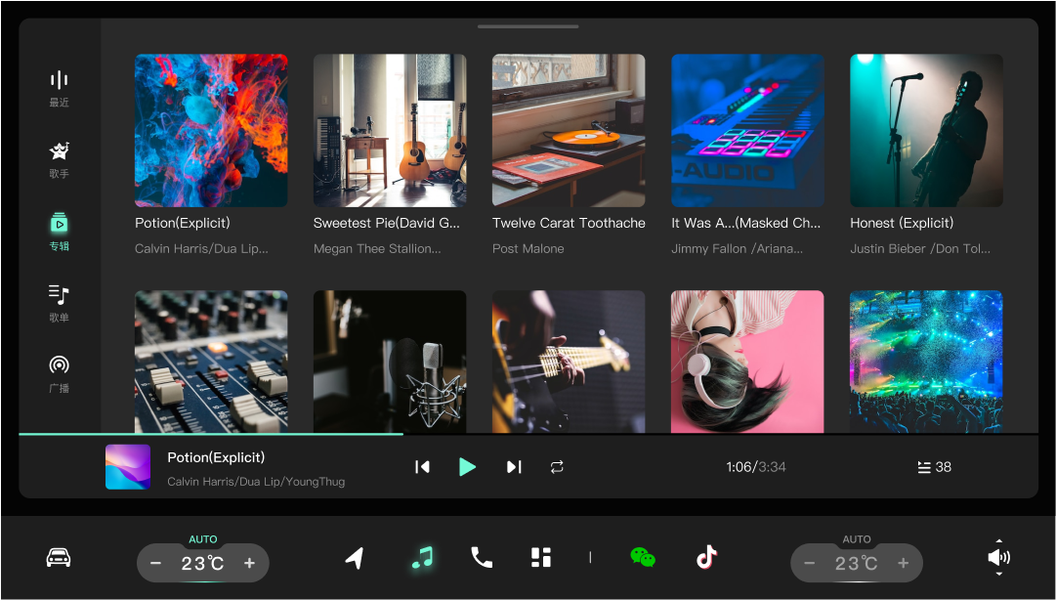Open the phone app icon
The height and width of the screenshot is (600, 1056).
[482, 558]
